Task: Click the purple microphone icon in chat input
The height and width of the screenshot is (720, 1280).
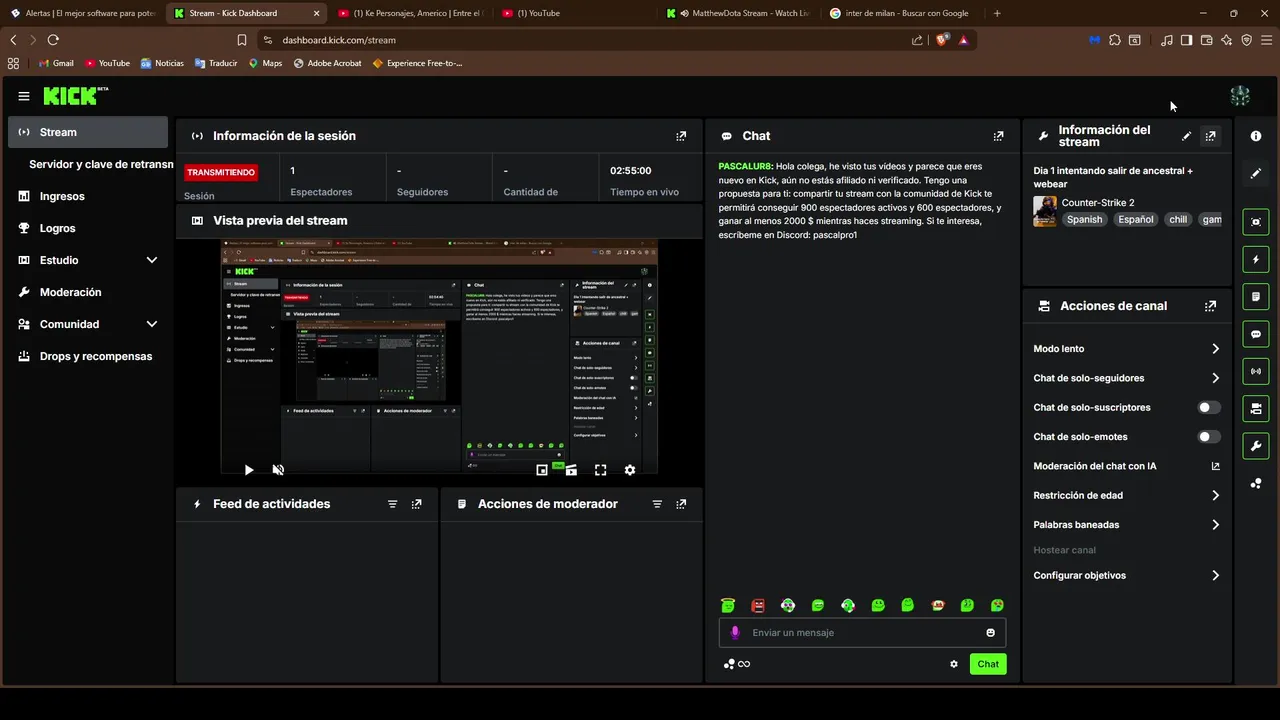Action: (x=735, y=633)
